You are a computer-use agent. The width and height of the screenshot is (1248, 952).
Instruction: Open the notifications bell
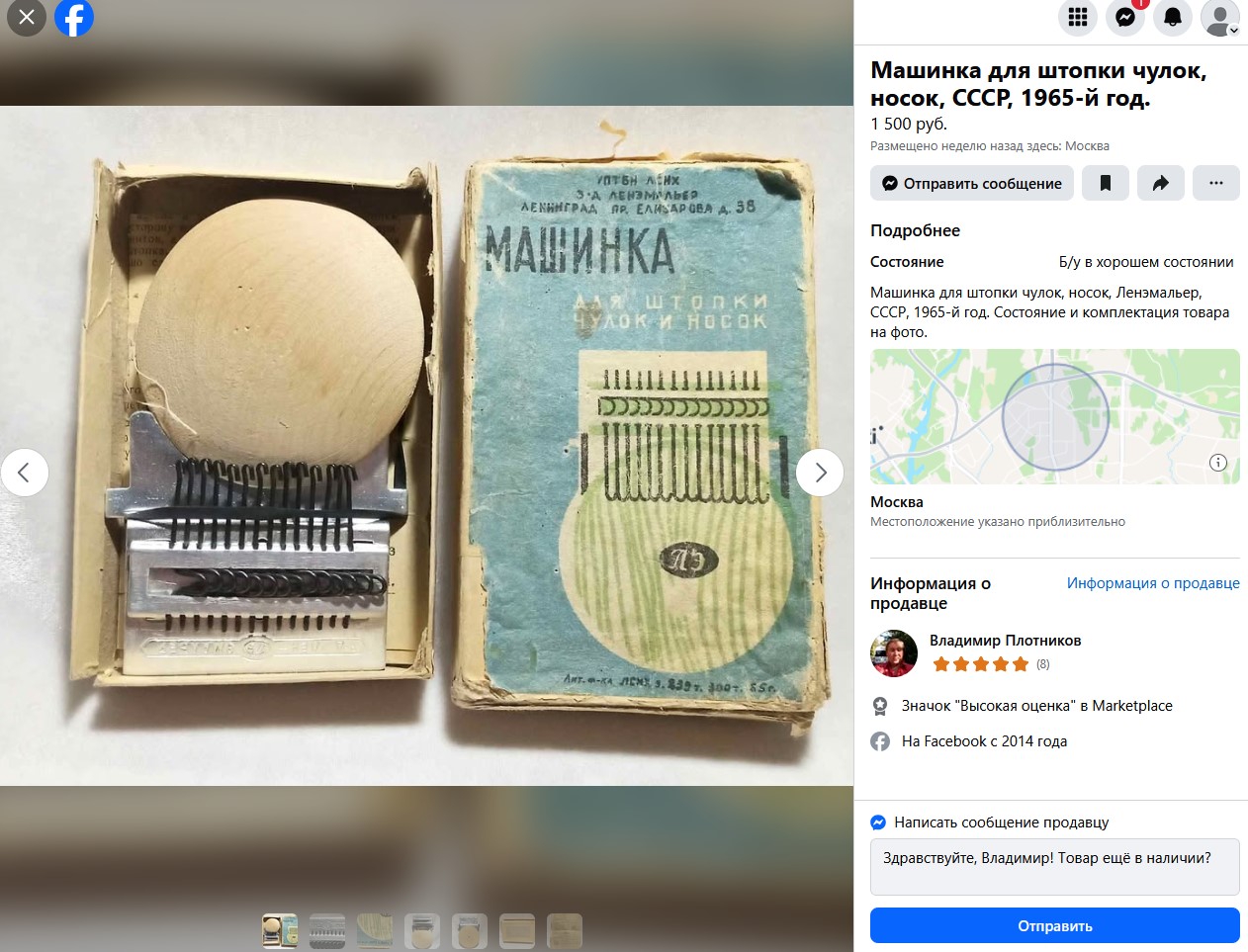click(x=1173, y=17)
